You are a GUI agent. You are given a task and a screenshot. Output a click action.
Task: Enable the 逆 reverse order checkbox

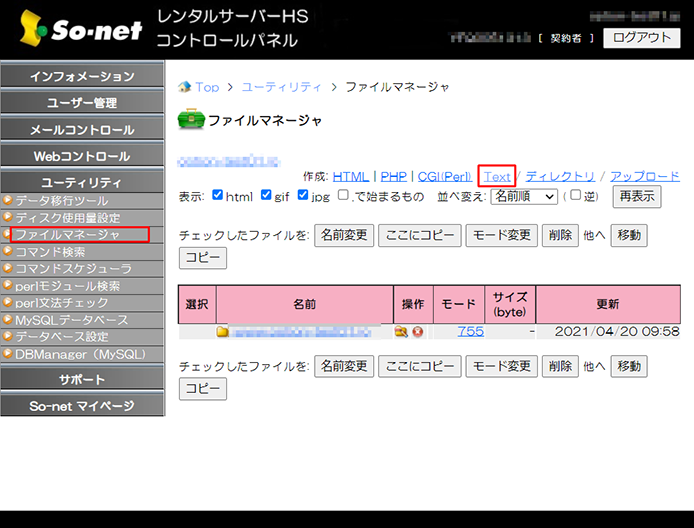point(575,196)
